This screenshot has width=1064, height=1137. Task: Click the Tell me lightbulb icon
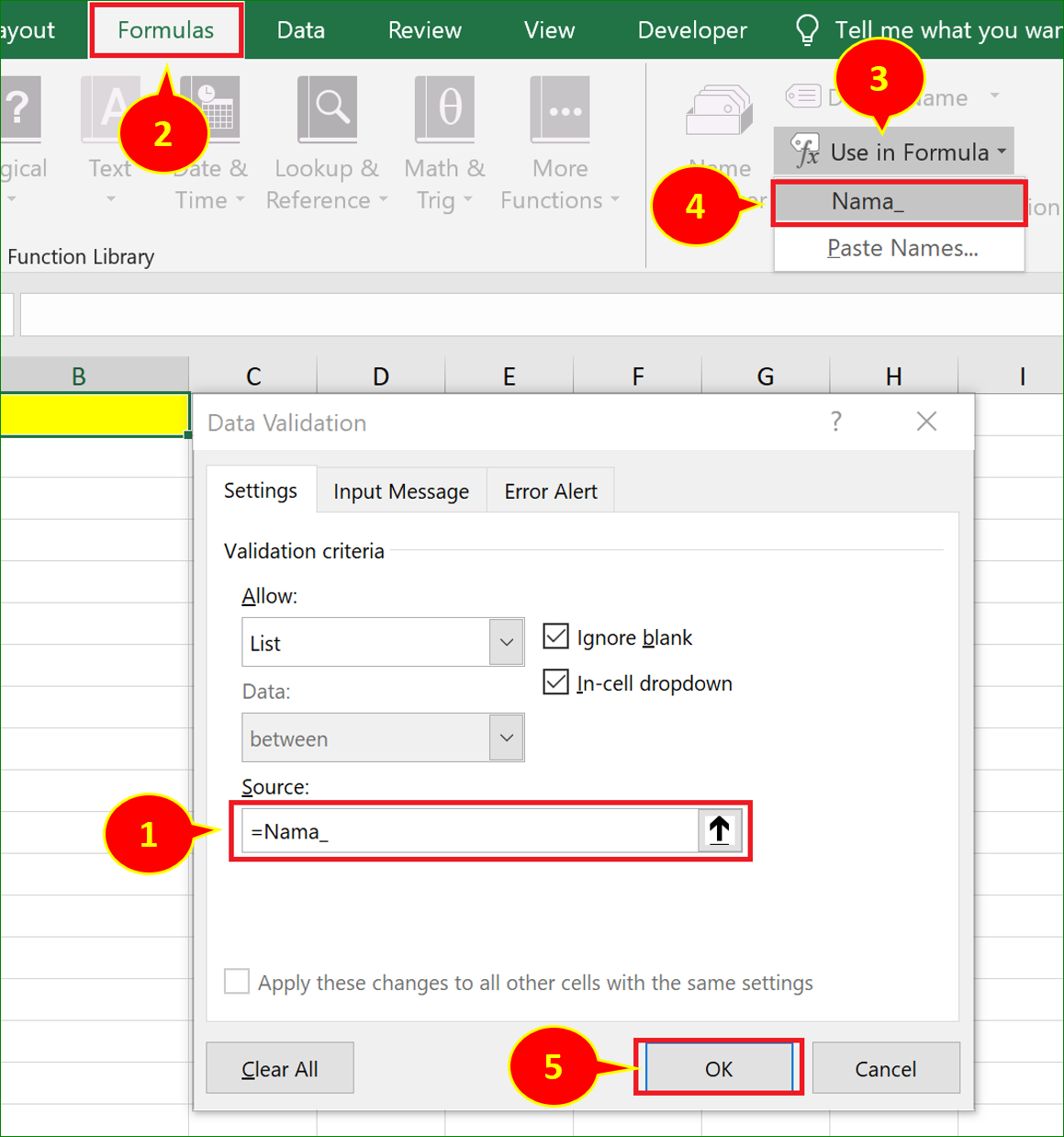click(807, 29)
